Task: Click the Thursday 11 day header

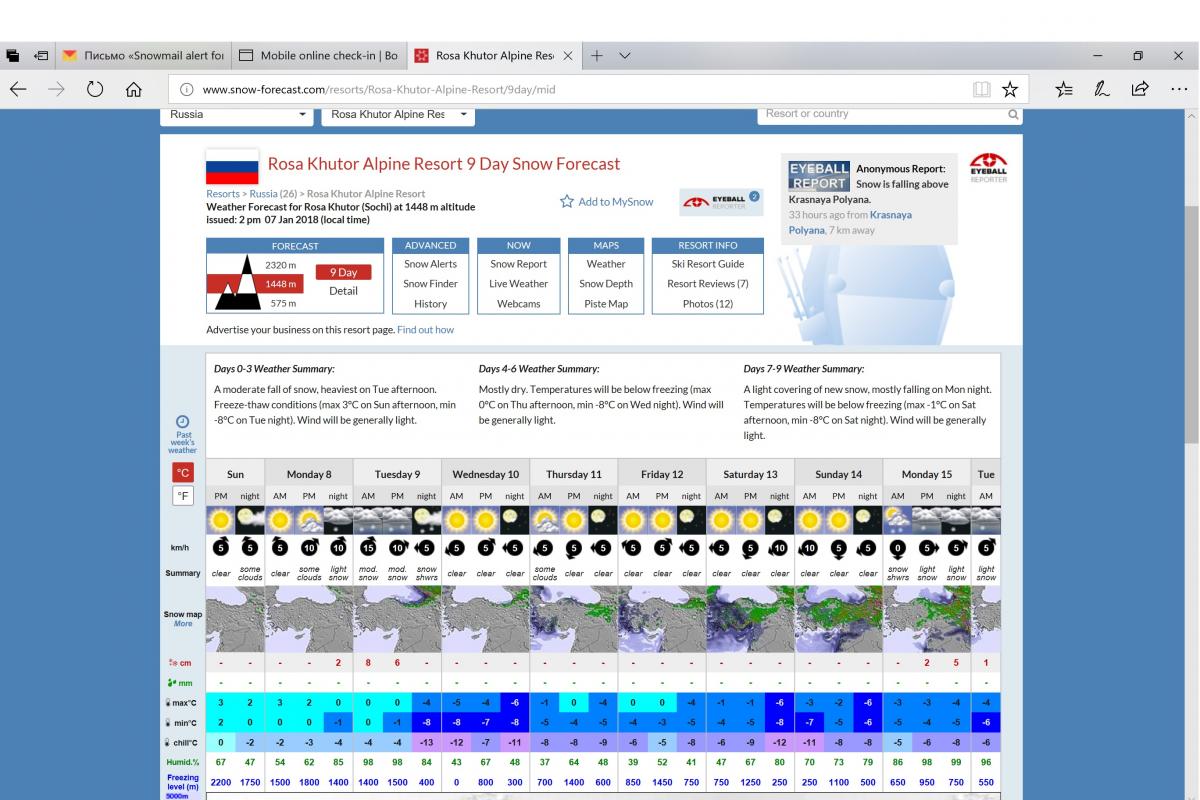Action: [574, 474]
